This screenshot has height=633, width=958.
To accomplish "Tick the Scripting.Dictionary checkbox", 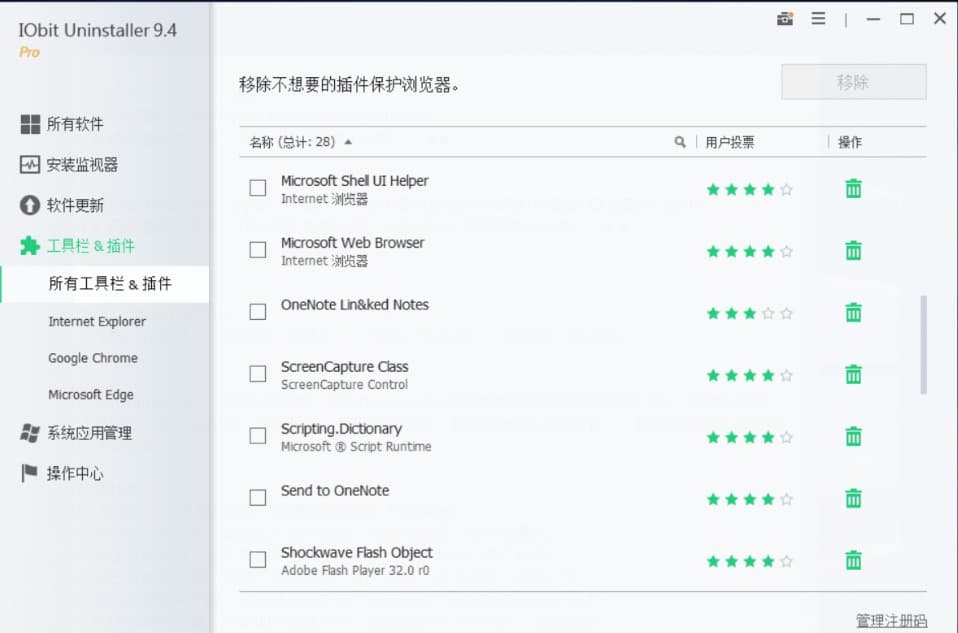I will click(258, 436).
